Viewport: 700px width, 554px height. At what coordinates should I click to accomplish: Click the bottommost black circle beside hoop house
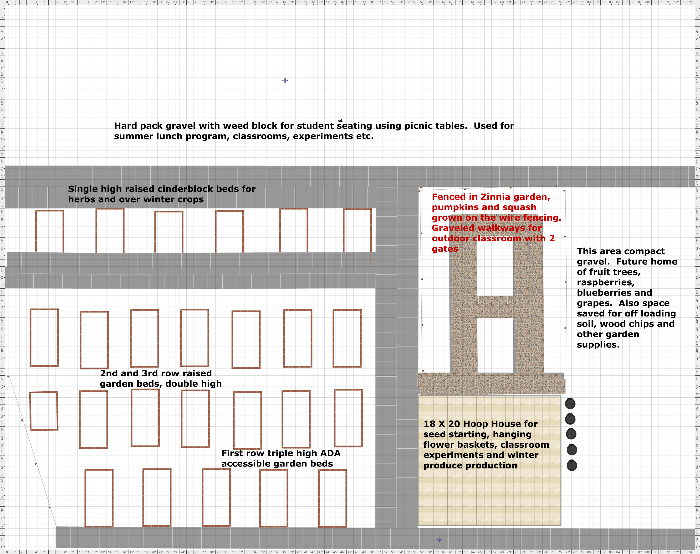[x=572, y=465]
